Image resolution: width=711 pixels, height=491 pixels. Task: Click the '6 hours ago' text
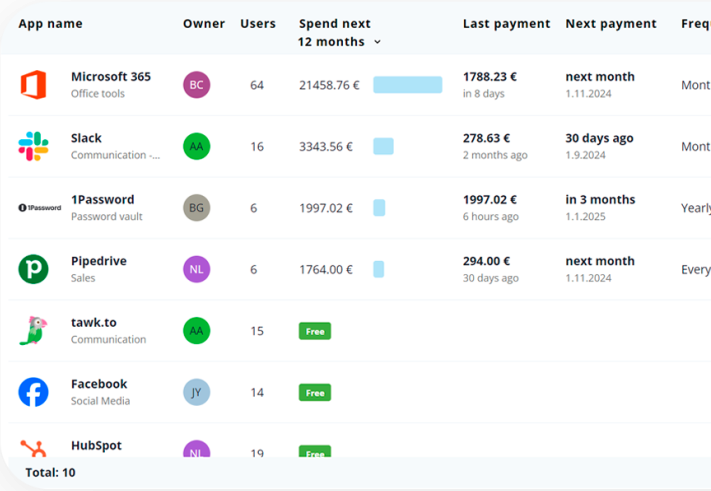pyautogui.click(x=490, y=217)
